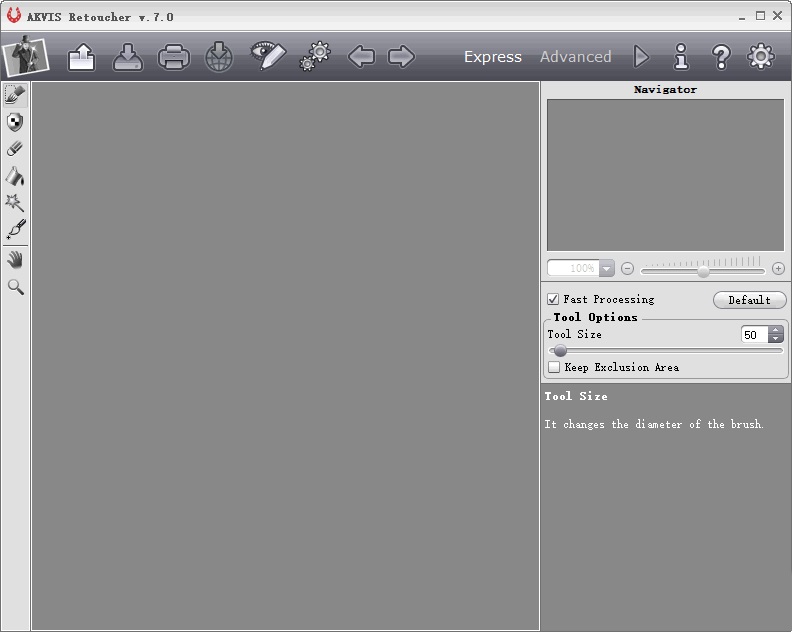The height and width of the screenshot is (632, 792).
Task: Click the Tool Size value field
Action: [754, 334]
